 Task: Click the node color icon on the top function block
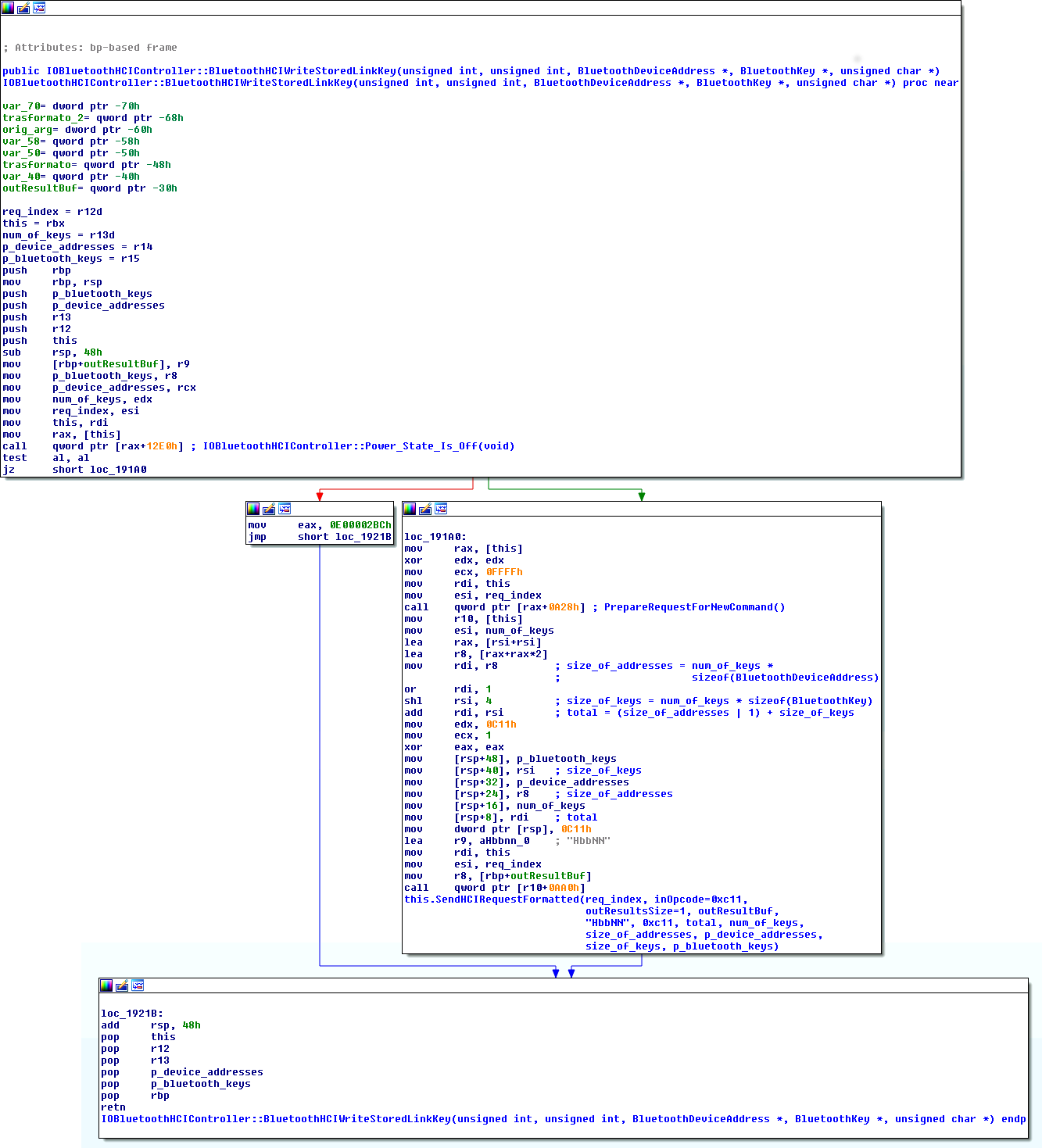[8, 8]
